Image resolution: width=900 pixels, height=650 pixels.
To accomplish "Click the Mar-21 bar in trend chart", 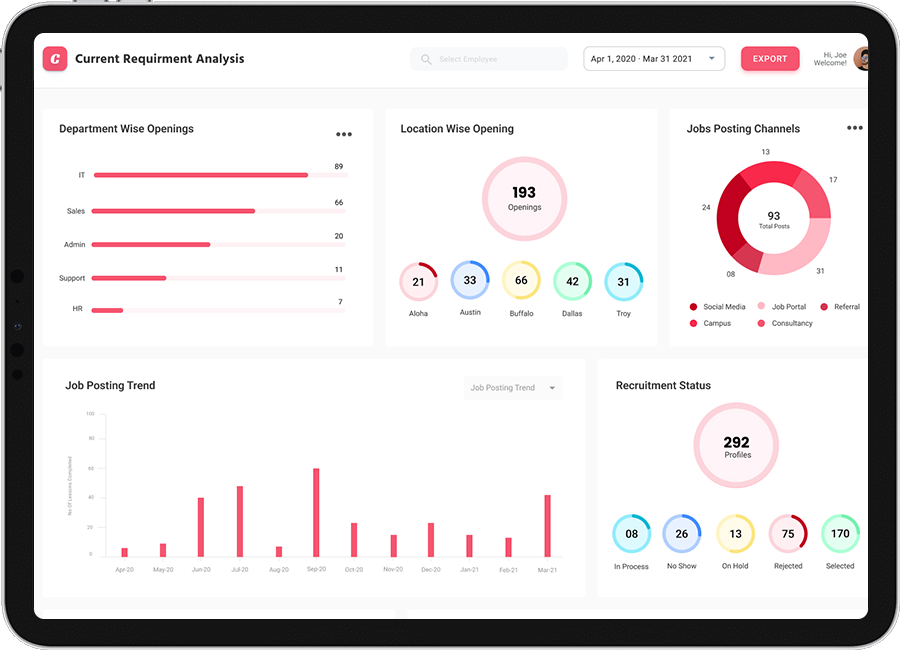I will tap(548, 526).
